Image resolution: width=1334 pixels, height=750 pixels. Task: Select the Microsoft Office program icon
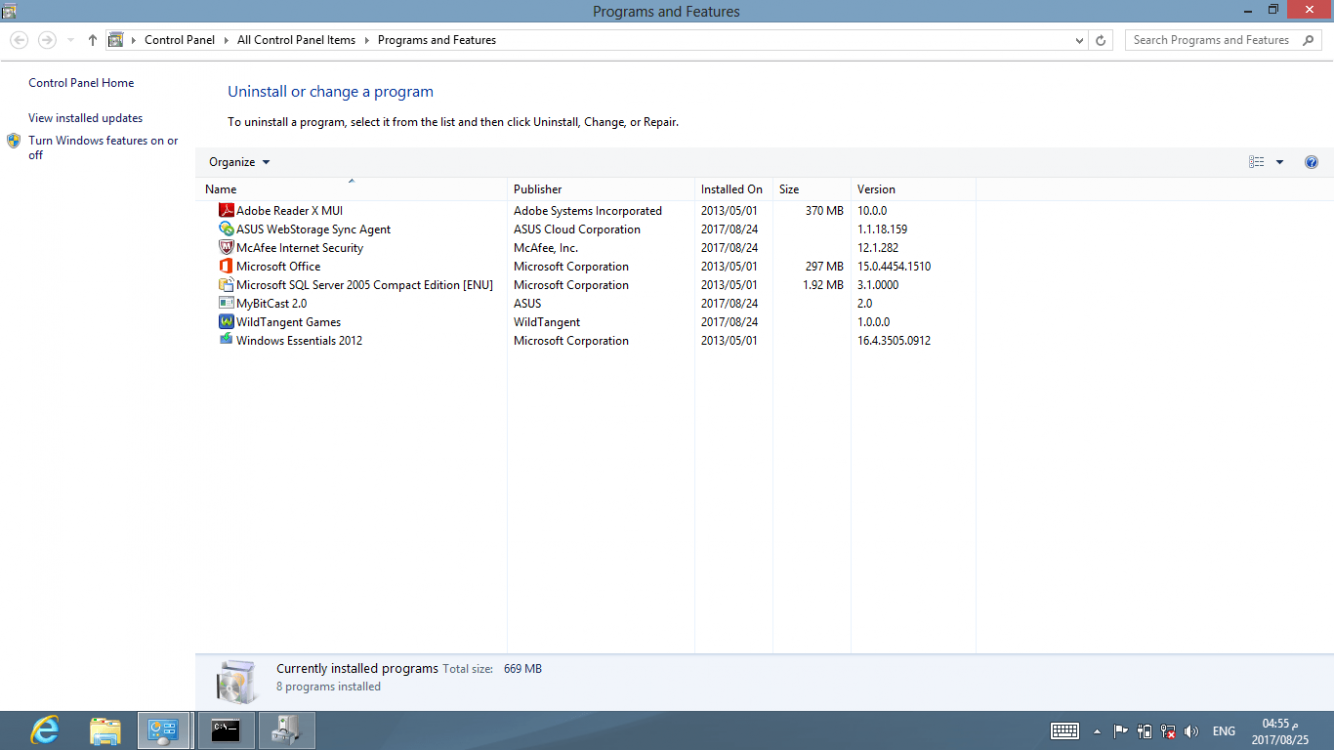pos(226,266)
